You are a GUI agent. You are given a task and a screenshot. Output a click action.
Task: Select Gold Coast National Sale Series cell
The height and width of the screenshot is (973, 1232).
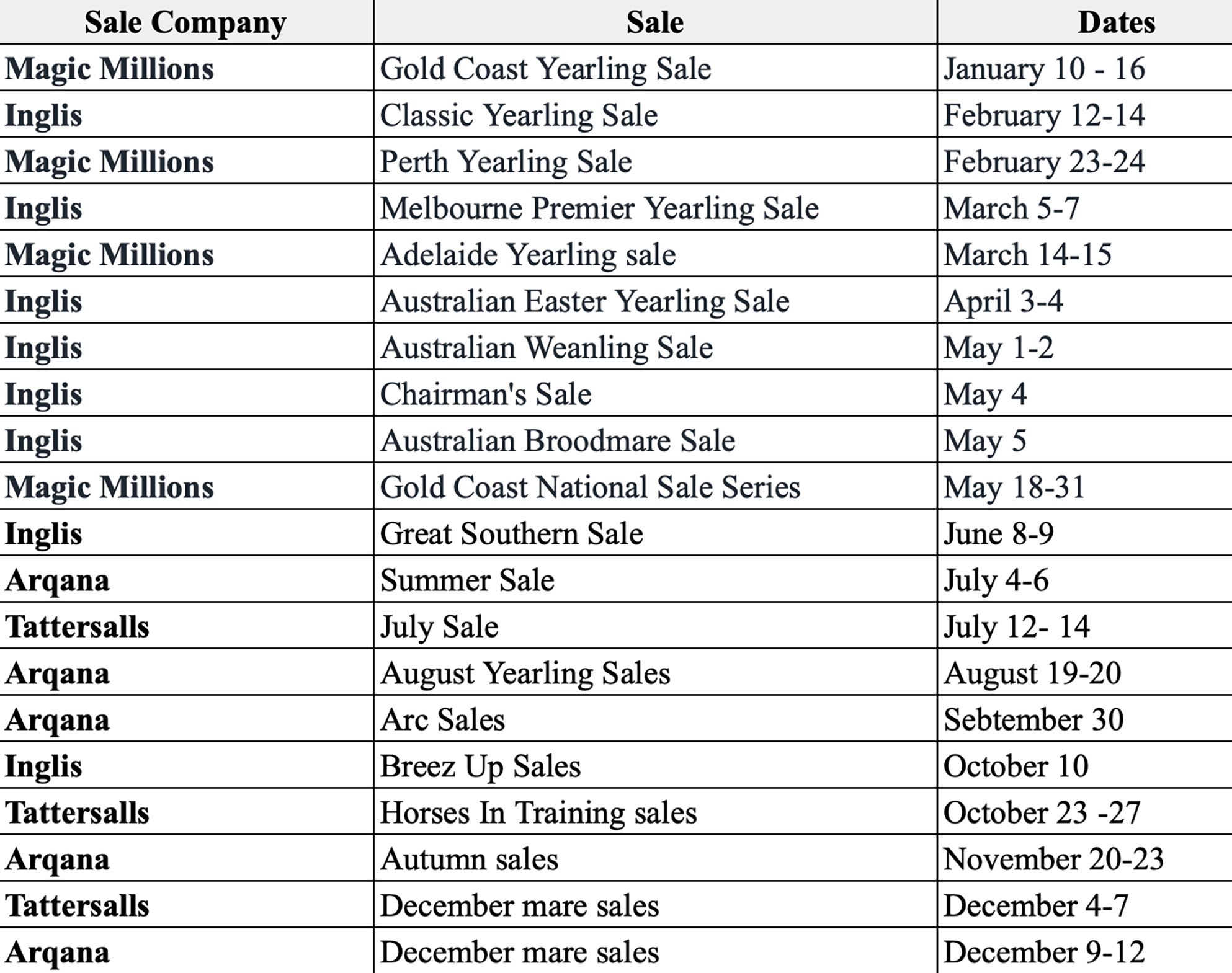pyautogui.click(x=655, y=486)
